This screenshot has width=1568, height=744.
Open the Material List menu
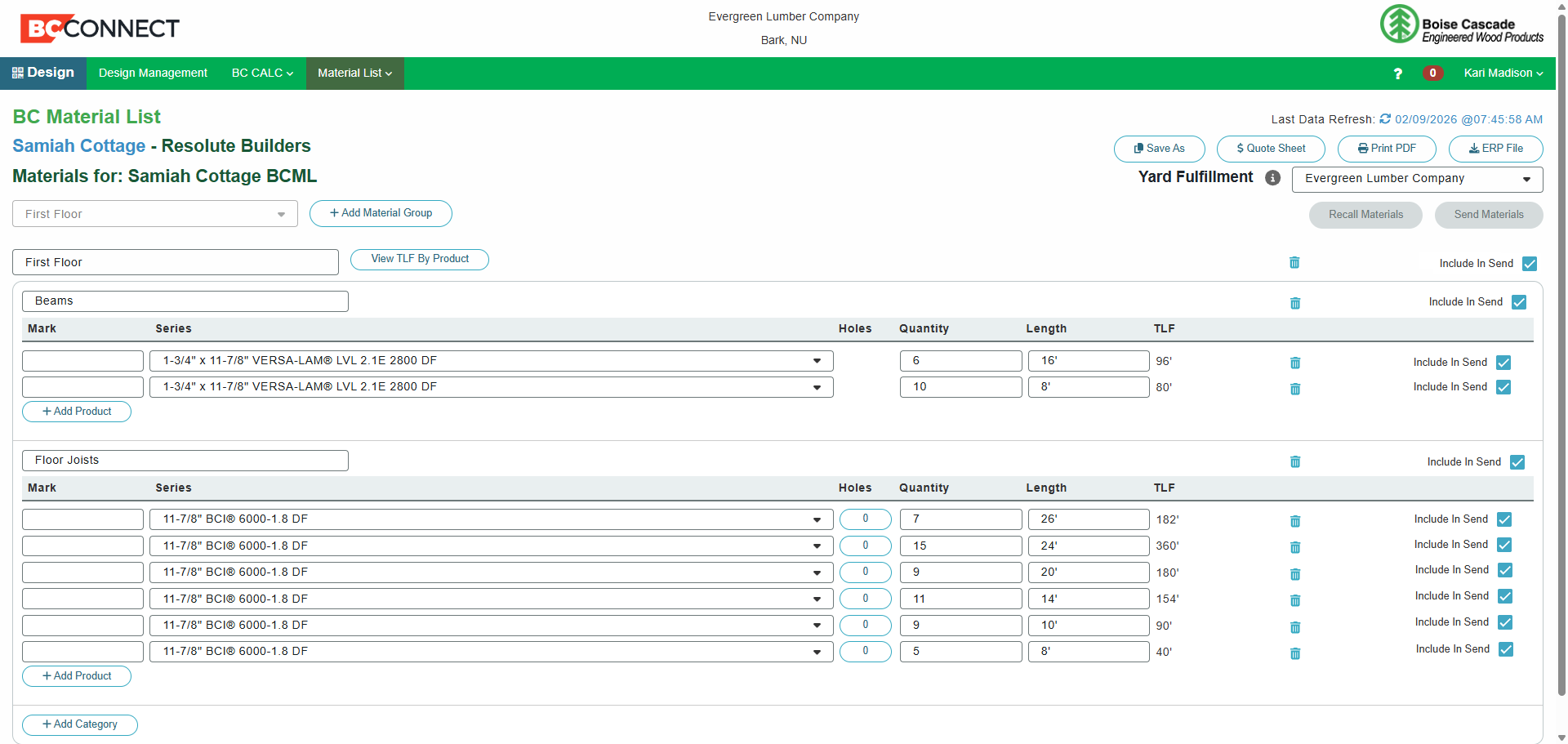click(x=355, y=74)
